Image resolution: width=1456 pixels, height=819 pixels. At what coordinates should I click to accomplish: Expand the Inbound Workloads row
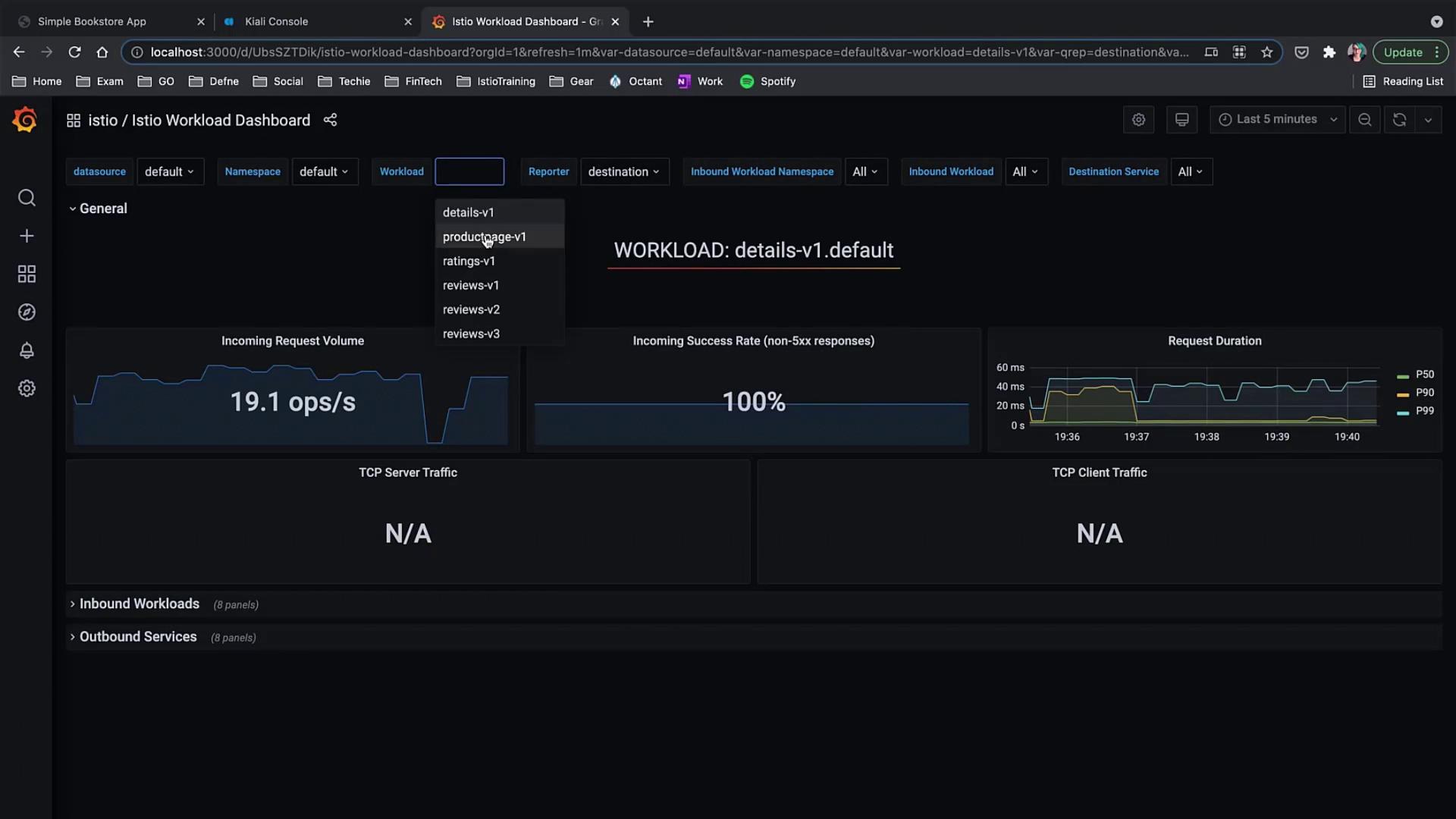pos(139,604)
